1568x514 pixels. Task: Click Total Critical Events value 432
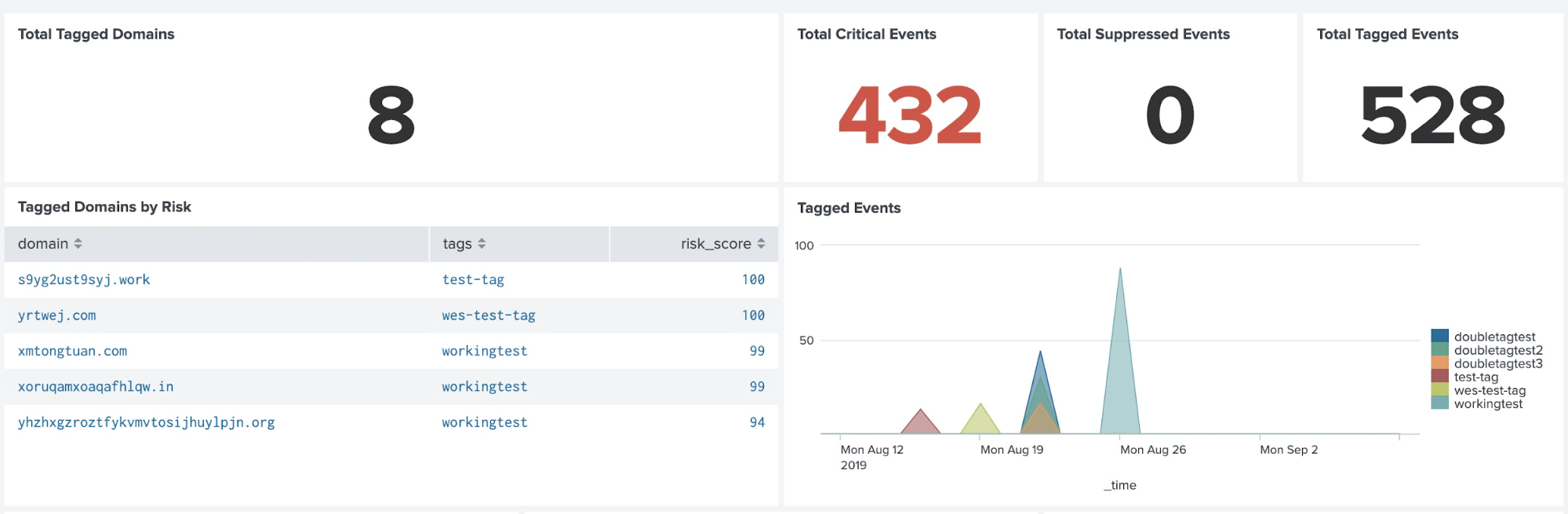[910, 115]
